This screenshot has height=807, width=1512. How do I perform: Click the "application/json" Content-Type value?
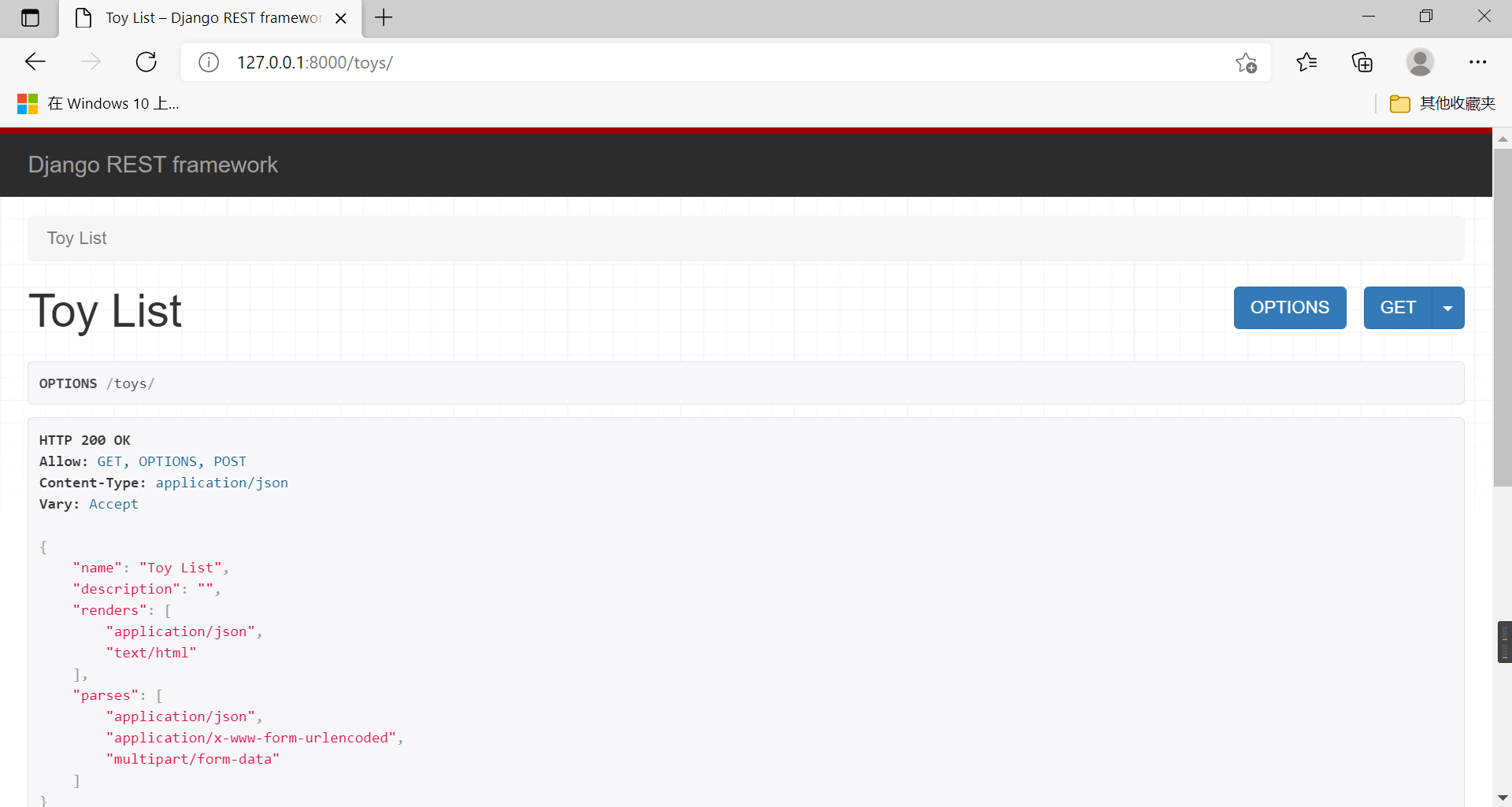(222, 483)
